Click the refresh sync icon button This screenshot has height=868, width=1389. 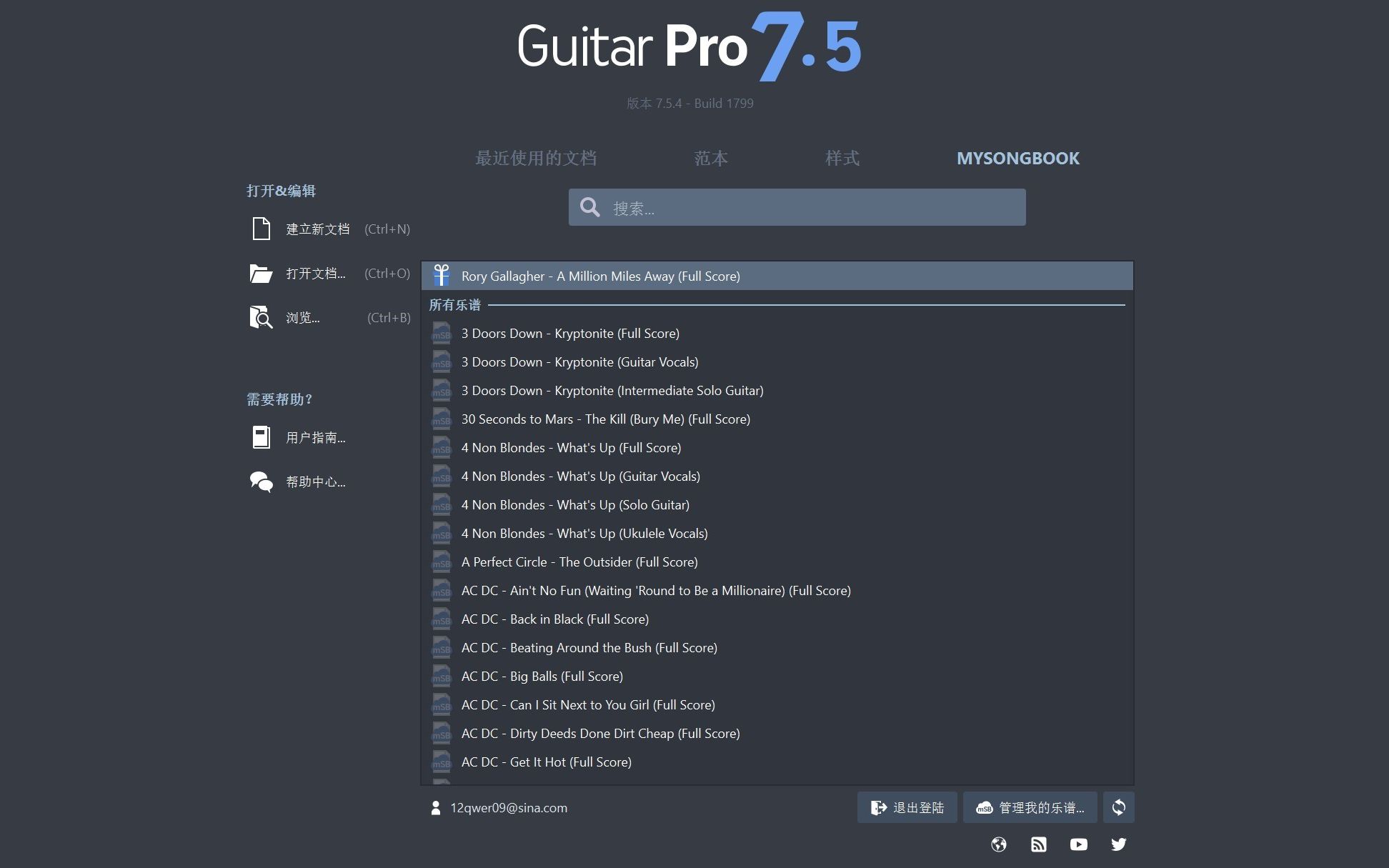point(1119,807)
